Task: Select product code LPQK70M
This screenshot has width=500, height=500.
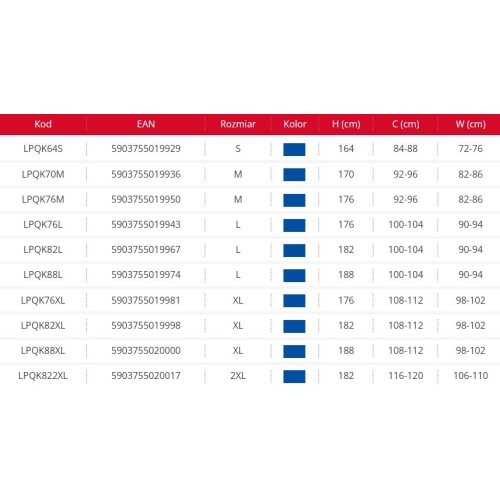Action: click(x=43, y=174)
